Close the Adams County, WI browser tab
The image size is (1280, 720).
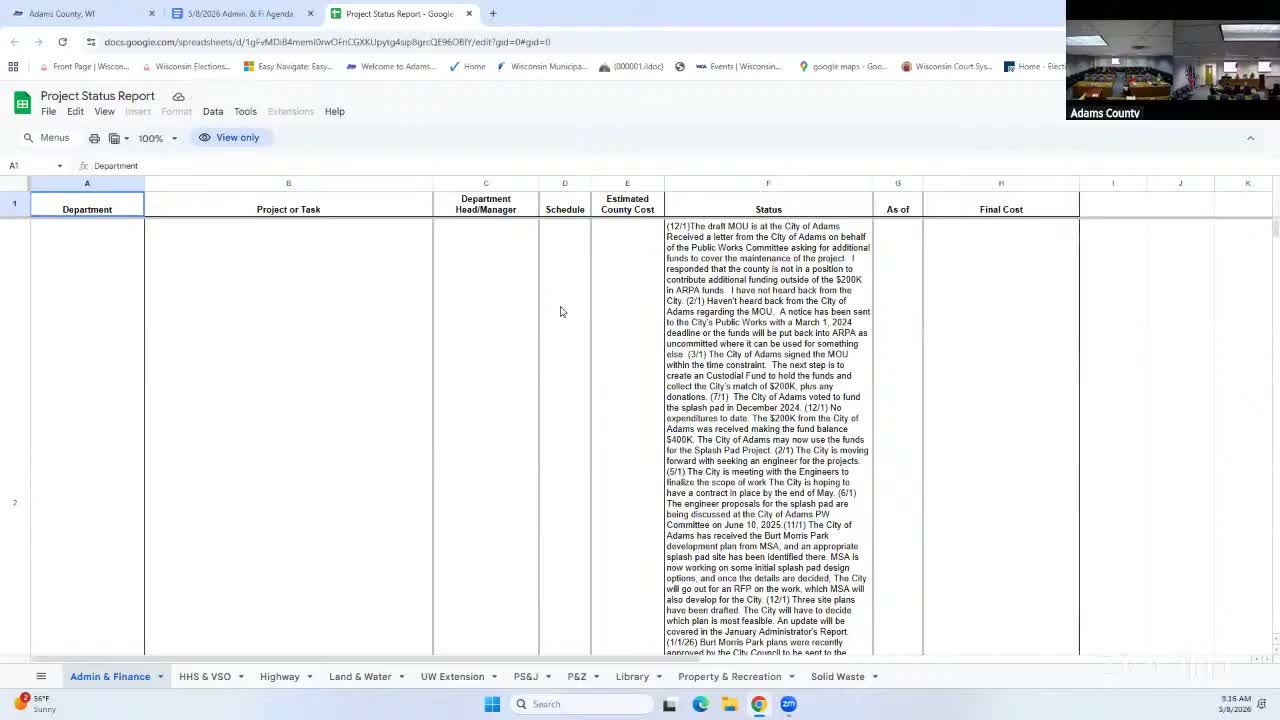152,14
